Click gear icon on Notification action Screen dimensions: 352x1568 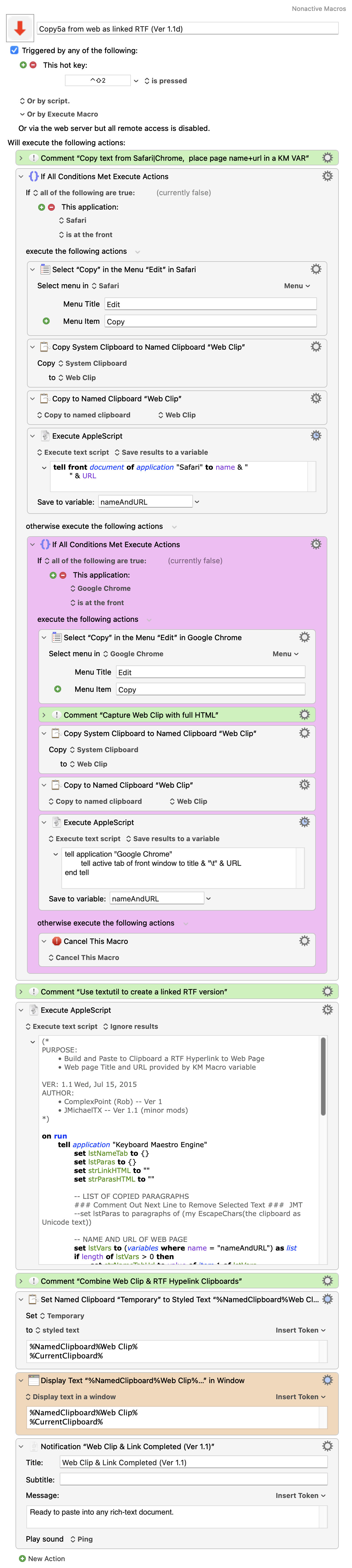pyautogui.click(x=327, y=1446)
